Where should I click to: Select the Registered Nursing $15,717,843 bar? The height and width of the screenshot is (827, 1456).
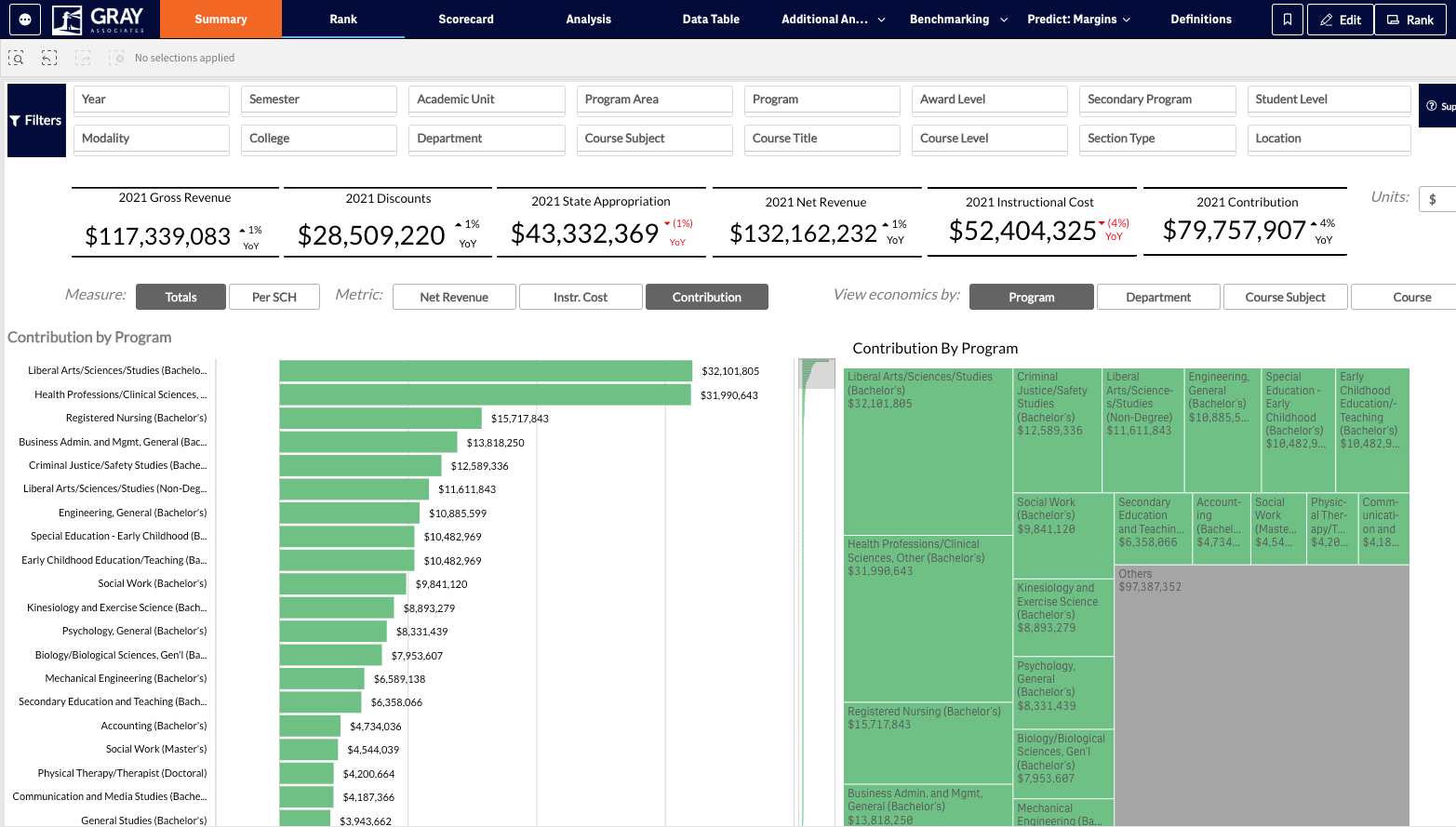pyautogui.click(x=381, y=419)
